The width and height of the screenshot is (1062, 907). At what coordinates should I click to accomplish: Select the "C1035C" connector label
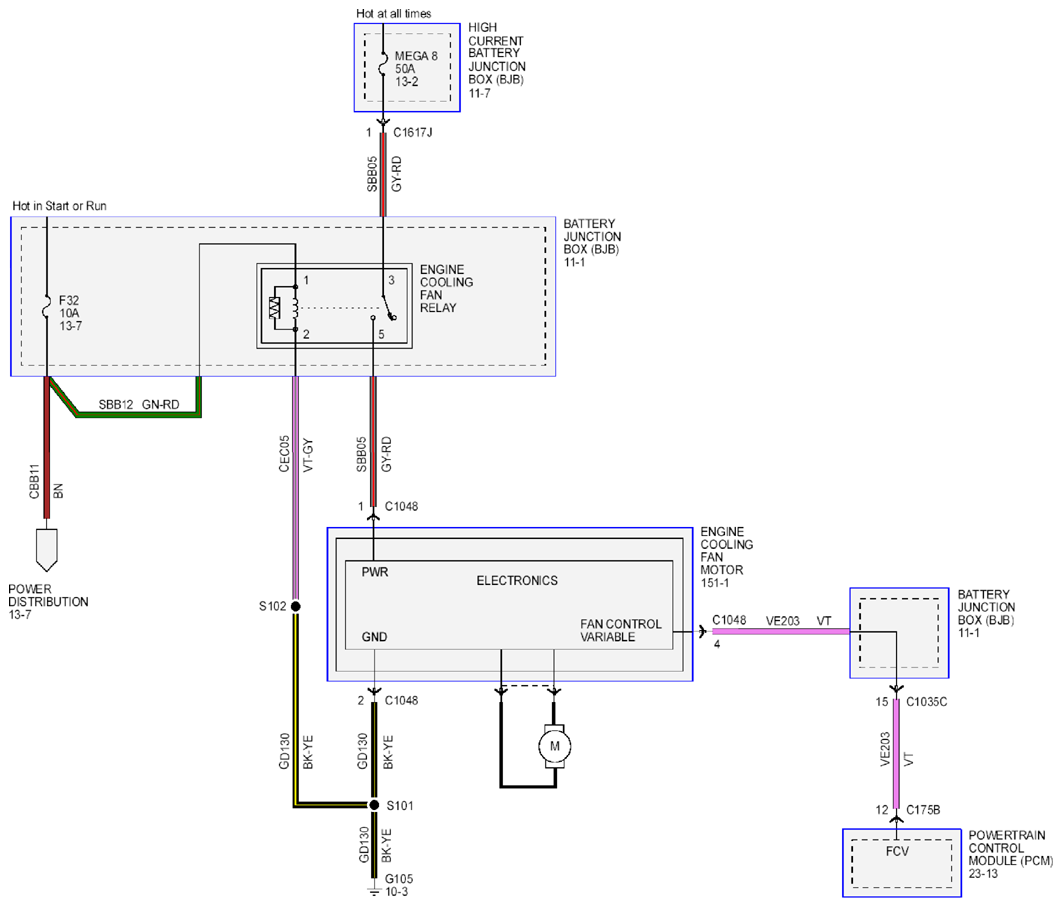click(x=927, y=702)
